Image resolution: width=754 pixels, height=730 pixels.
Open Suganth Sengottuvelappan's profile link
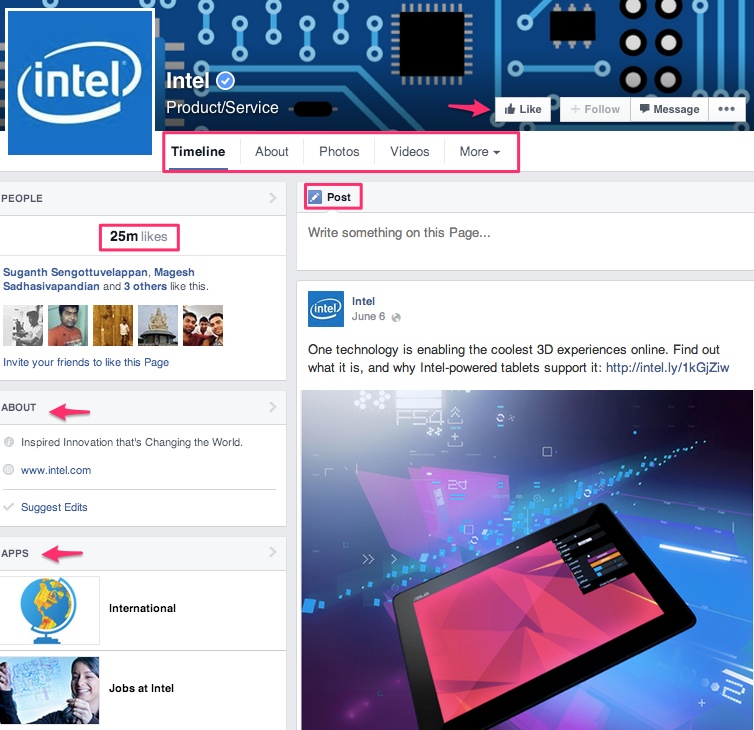[x=75, y=272]
